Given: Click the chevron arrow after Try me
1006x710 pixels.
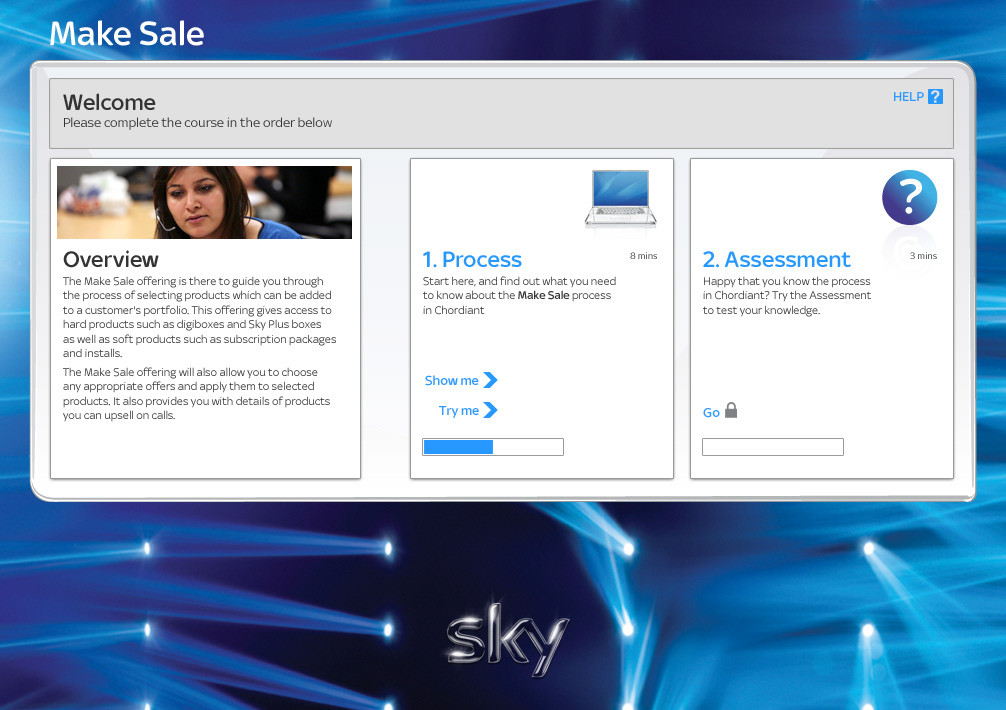Looking at the screenshot, I should pos(492,410).
